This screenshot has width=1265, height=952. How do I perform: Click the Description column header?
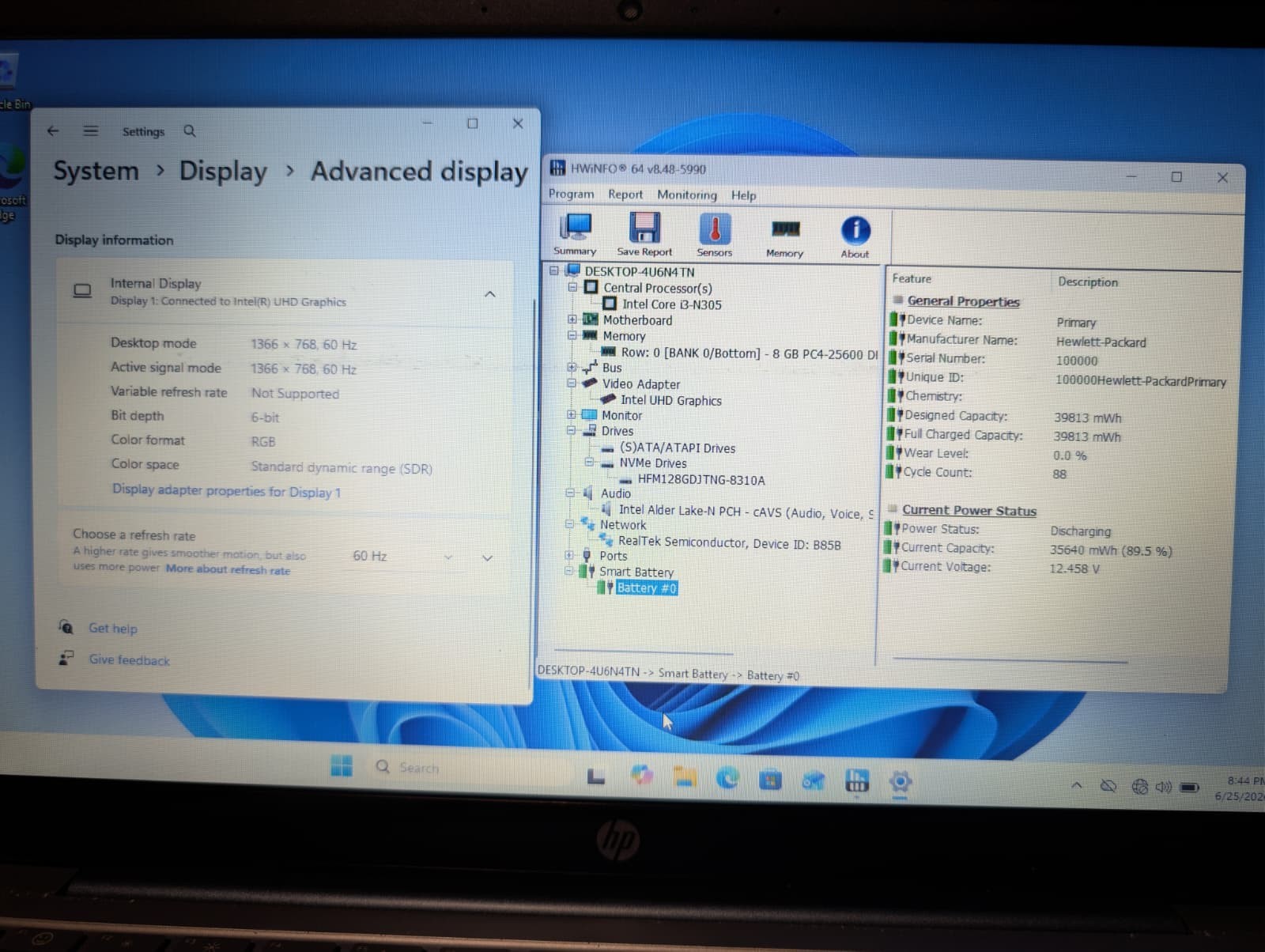point(1087,281)
